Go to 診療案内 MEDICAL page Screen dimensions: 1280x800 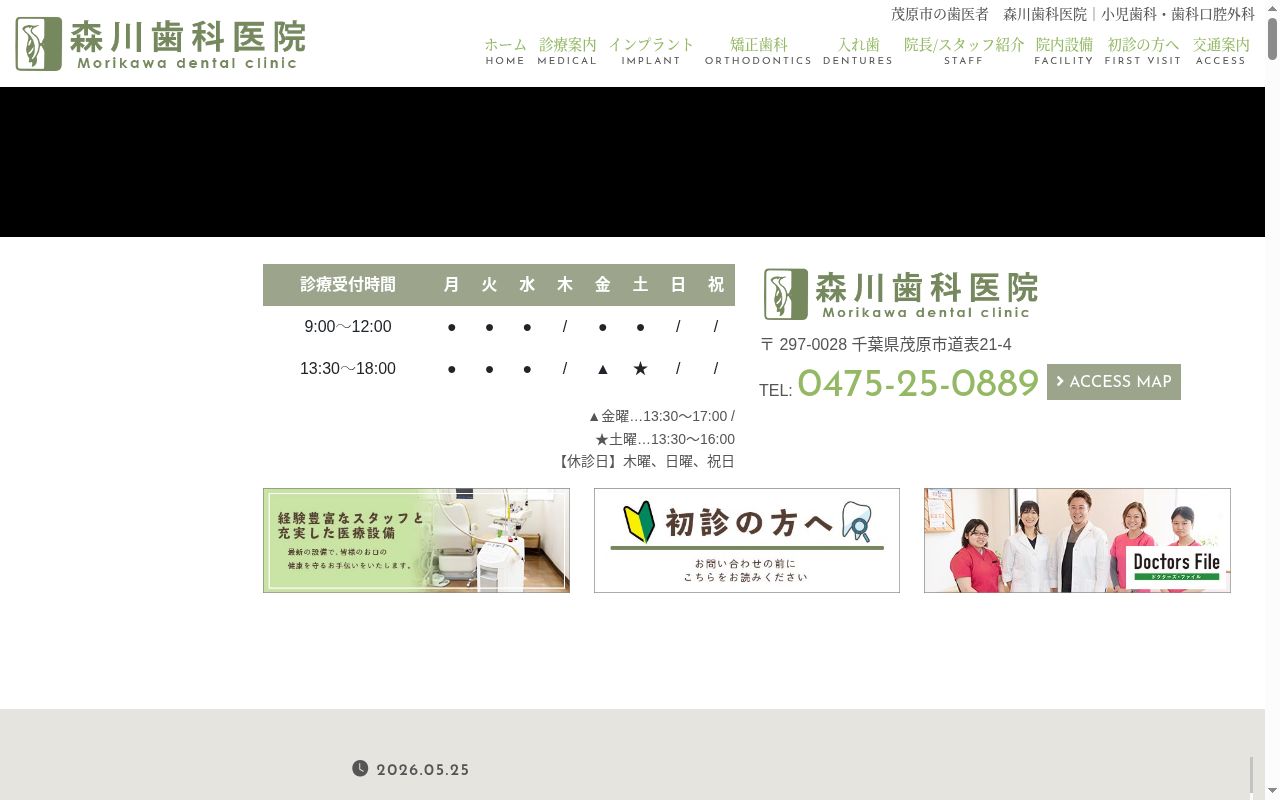tap(567, 51)
